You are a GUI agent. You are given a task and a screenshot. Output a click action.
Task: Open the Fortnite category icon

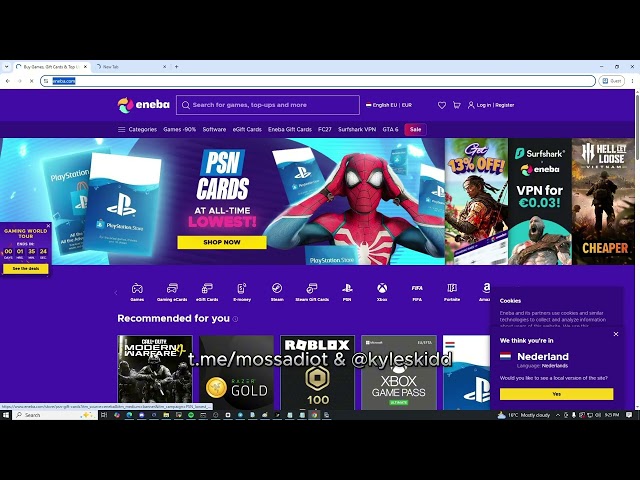452,292
